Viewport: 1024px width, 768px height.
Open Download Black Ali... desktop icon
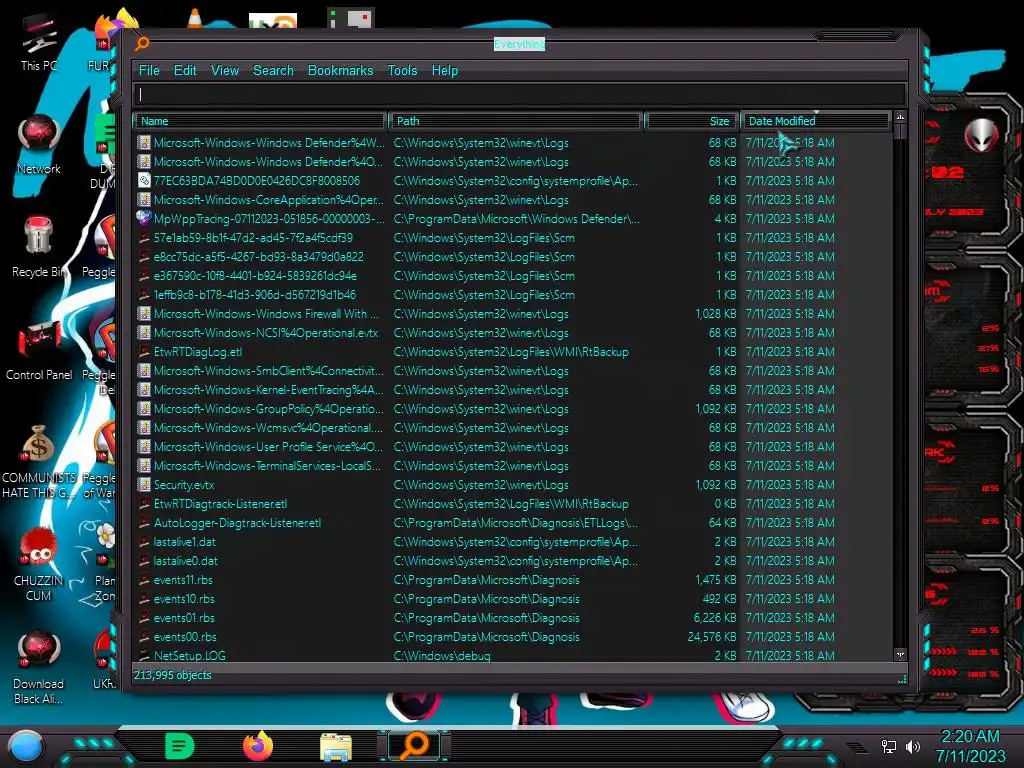click(x=39, y=667)
